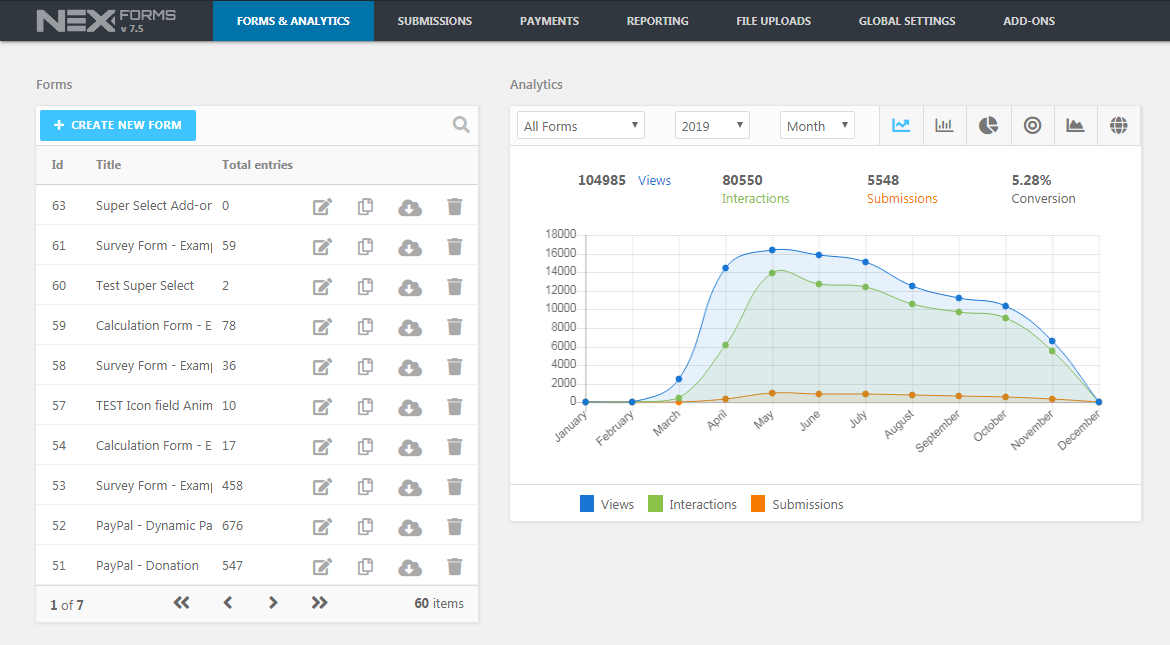Toggle the Interactions legend series
Screen dimensions: 1170x645
tap(692, 504)
